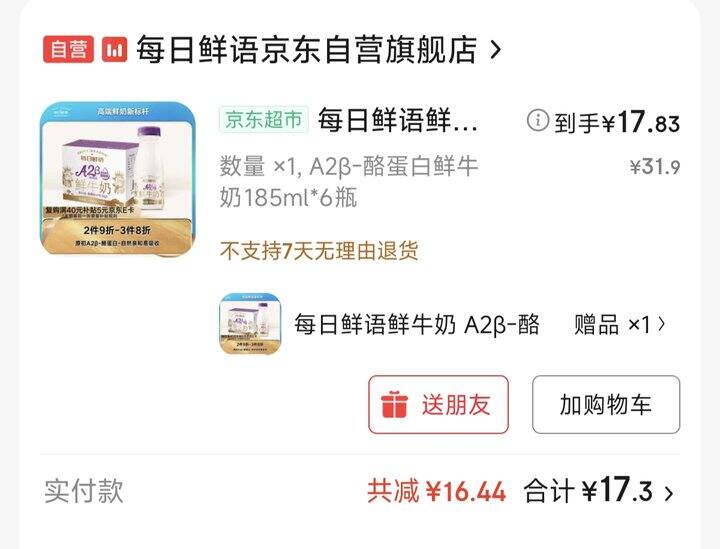This screenshot has width=720, height=549.
Task: Open gift item 每日鲜语鲜牛奶 A2β-酪
Action: point(416,325)
